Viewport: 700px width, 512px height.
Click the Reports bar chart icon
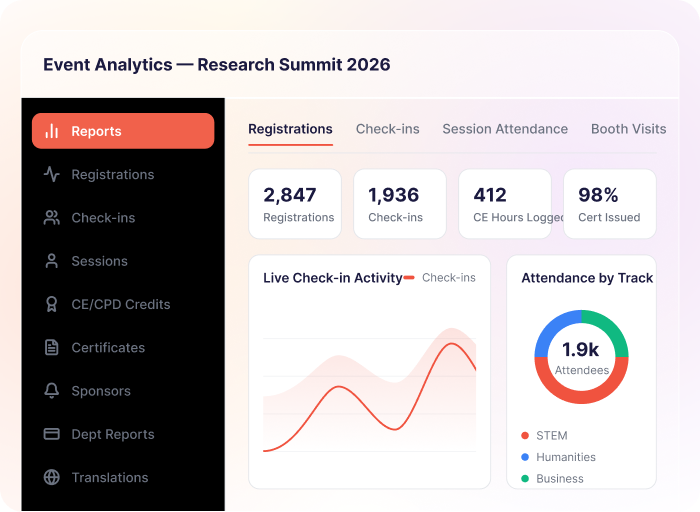[52, 131]
